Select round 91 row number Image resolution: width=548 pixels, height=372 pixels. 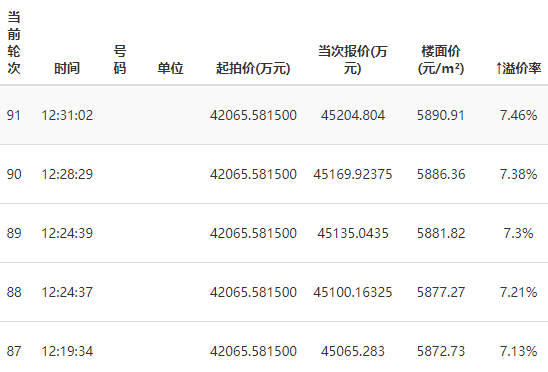coord(14,115)
